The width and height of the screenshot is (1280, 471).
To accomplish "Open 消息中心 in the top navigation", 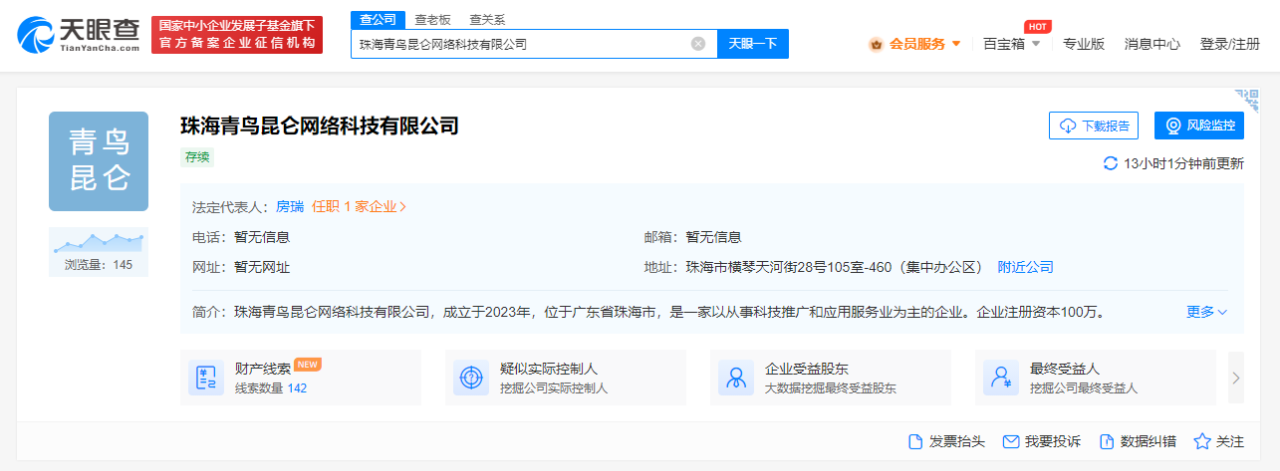I will pyautogui.click(x=1152, y=44).
